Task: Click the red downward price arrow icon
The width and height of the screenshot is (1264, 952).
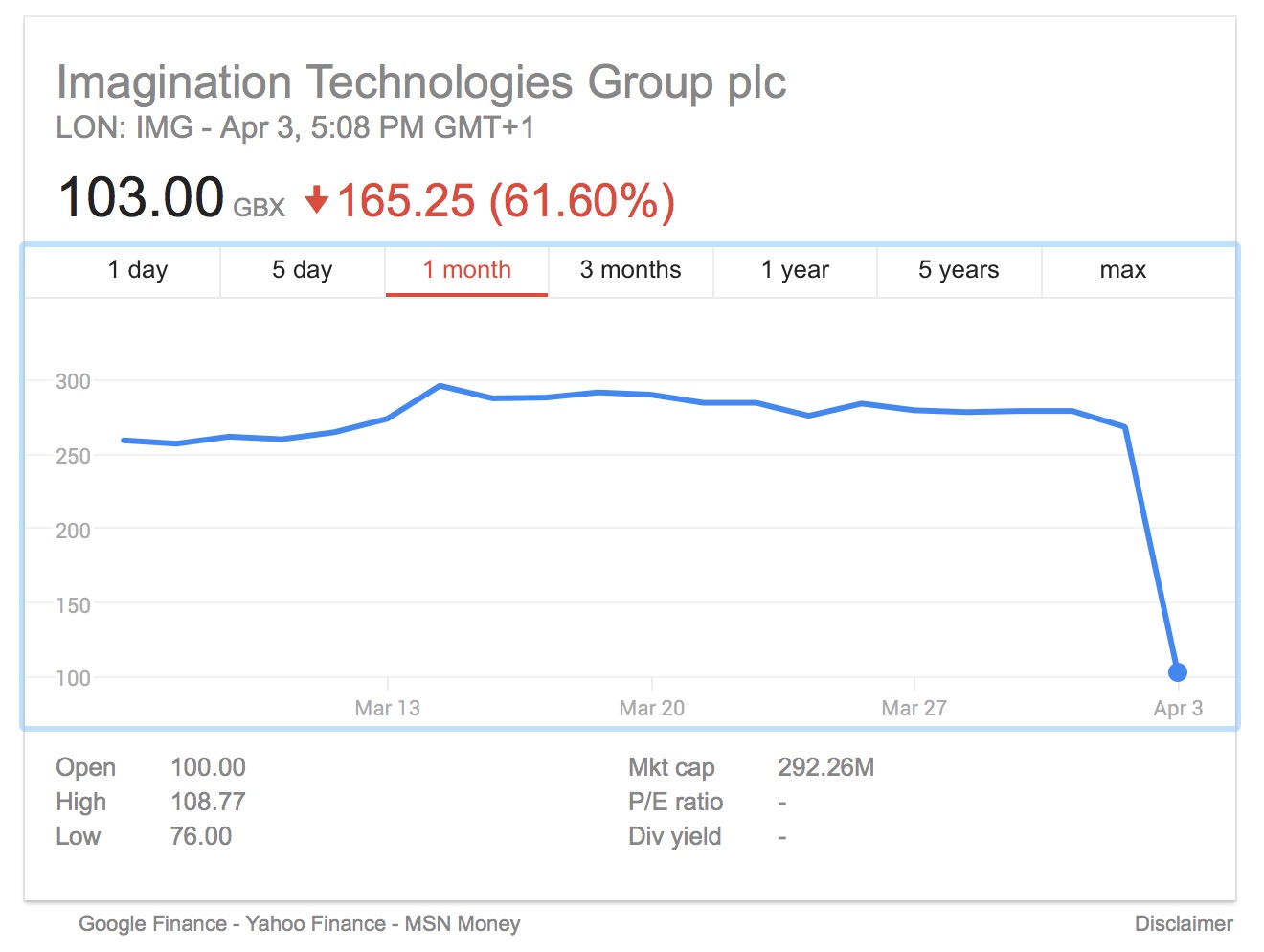Action: (317, 200)
